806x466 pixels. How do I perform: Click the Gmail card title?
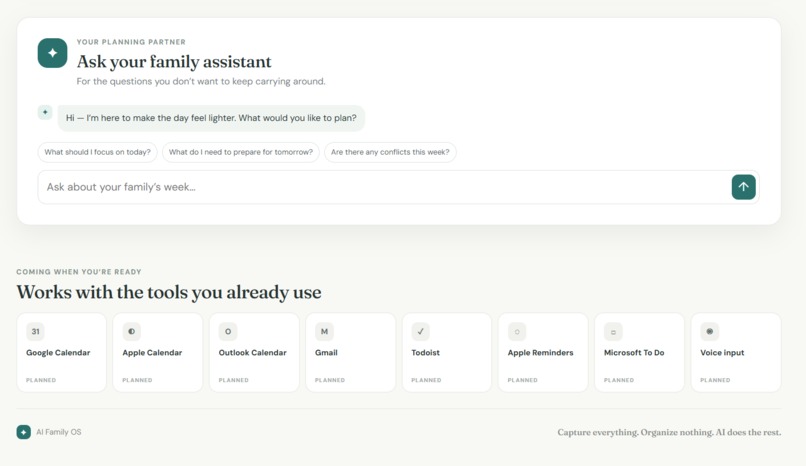(326, 352)
